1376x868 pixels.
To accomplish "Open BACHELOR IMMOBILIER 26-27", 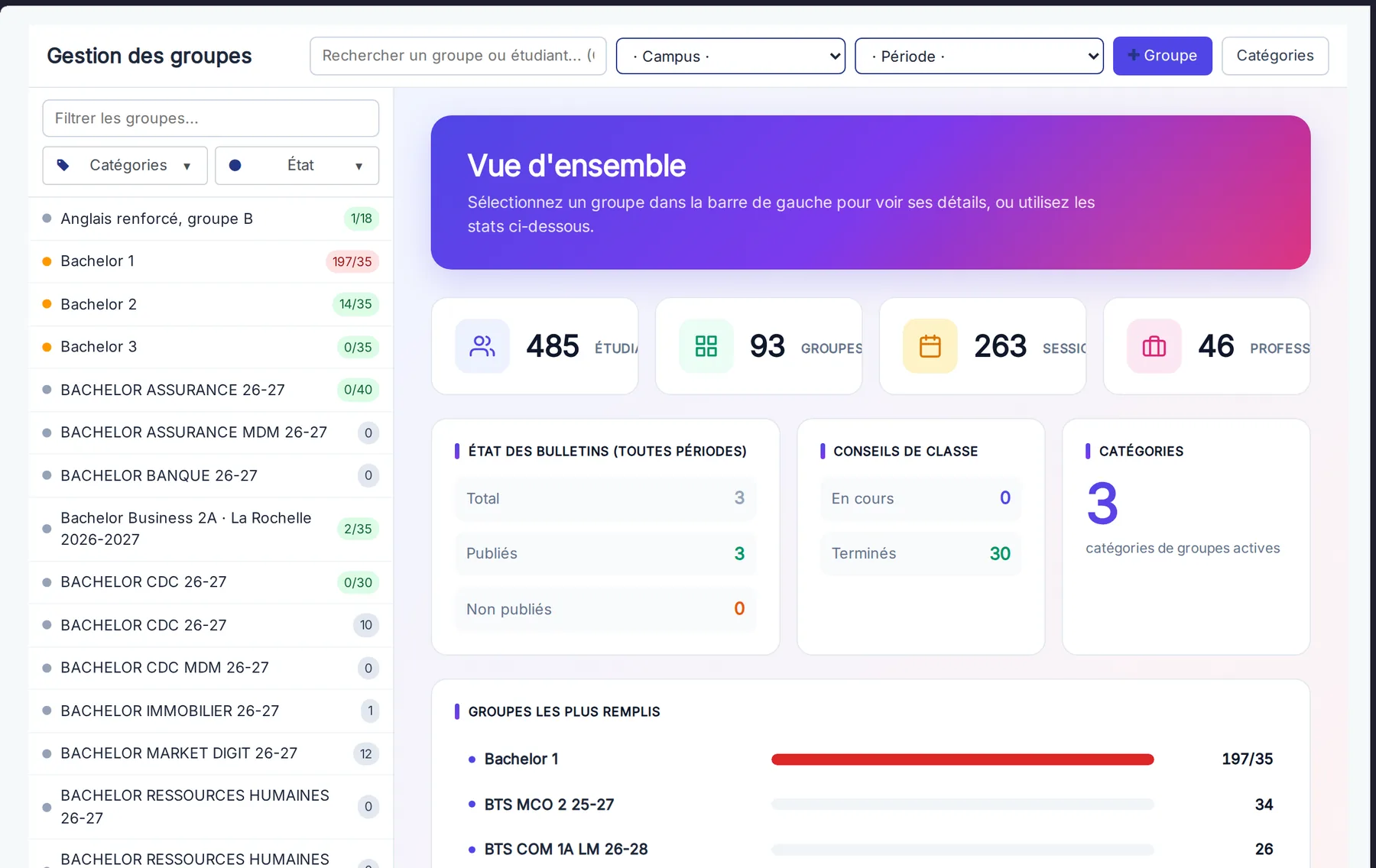I will click(x=211, y=711).
